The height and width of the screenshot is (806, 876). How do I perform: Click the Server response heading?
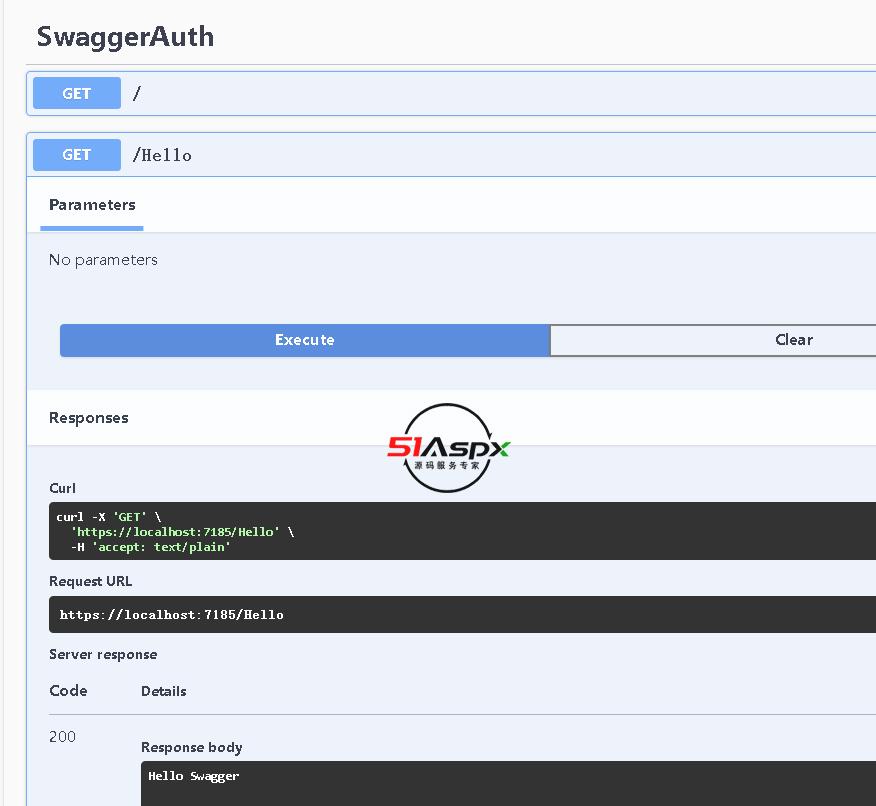103,654
